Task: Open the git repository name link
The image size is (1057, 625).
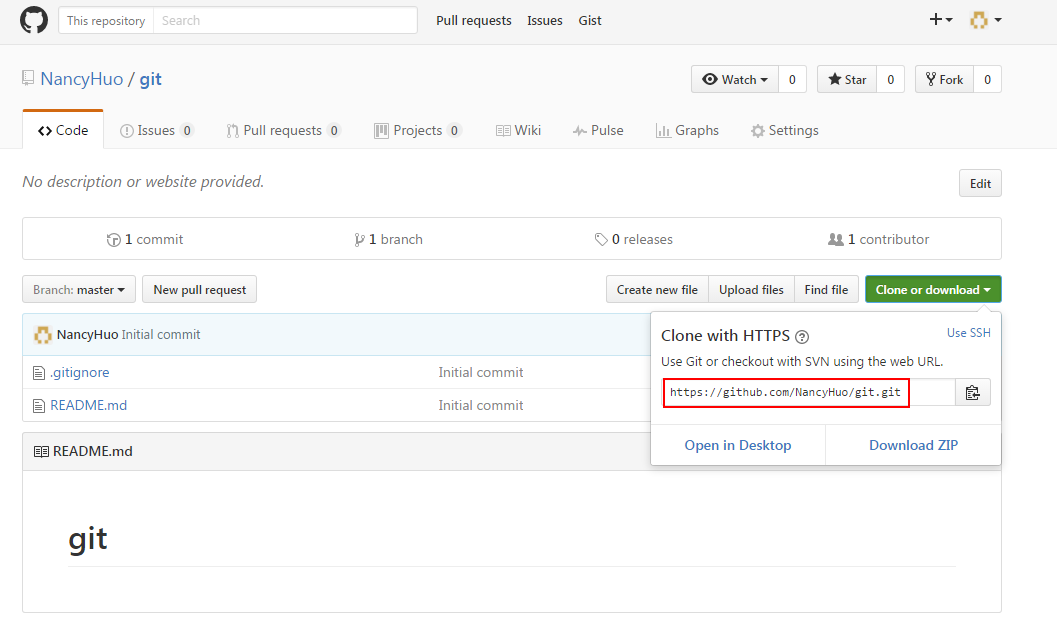Action: (150, 80)
